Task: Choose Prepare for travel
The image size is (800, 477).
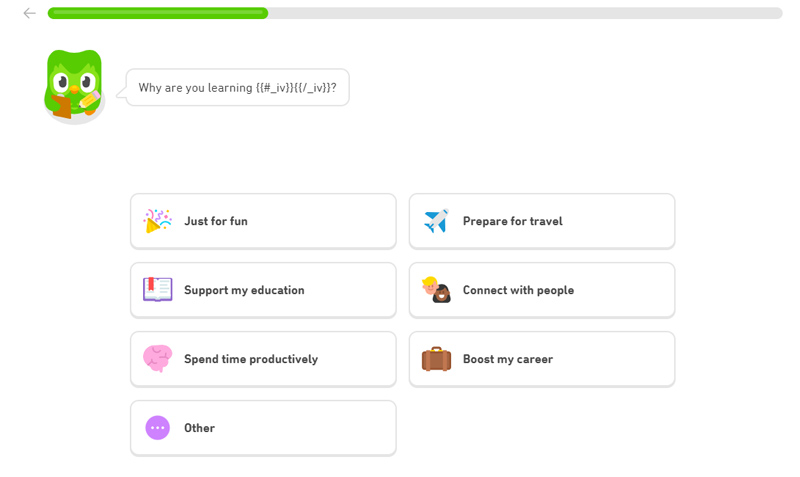Action: coord(542,221)
